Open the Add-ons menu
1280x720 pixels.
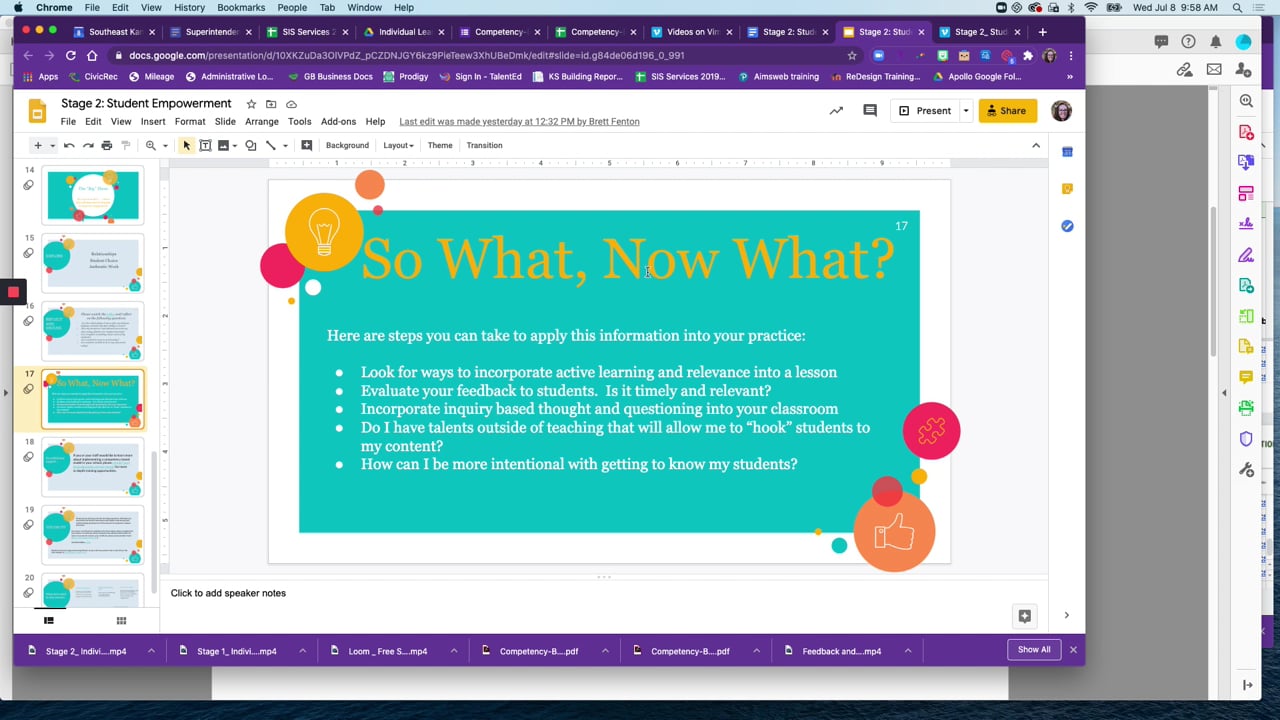click(338, 122)
